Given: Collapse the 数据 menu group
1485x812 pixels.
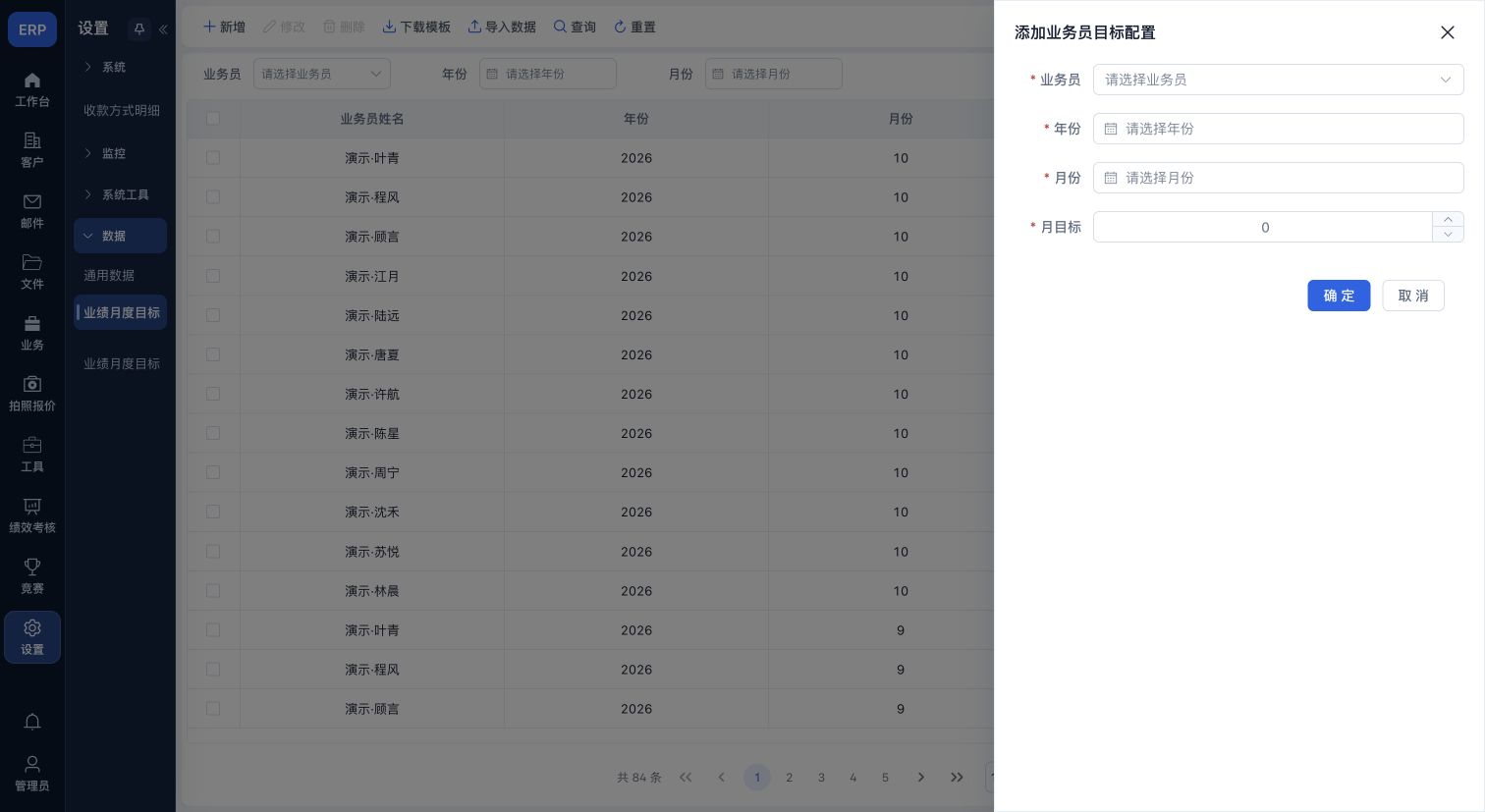Looking at the screenshot, I should [x=120, y=236].
